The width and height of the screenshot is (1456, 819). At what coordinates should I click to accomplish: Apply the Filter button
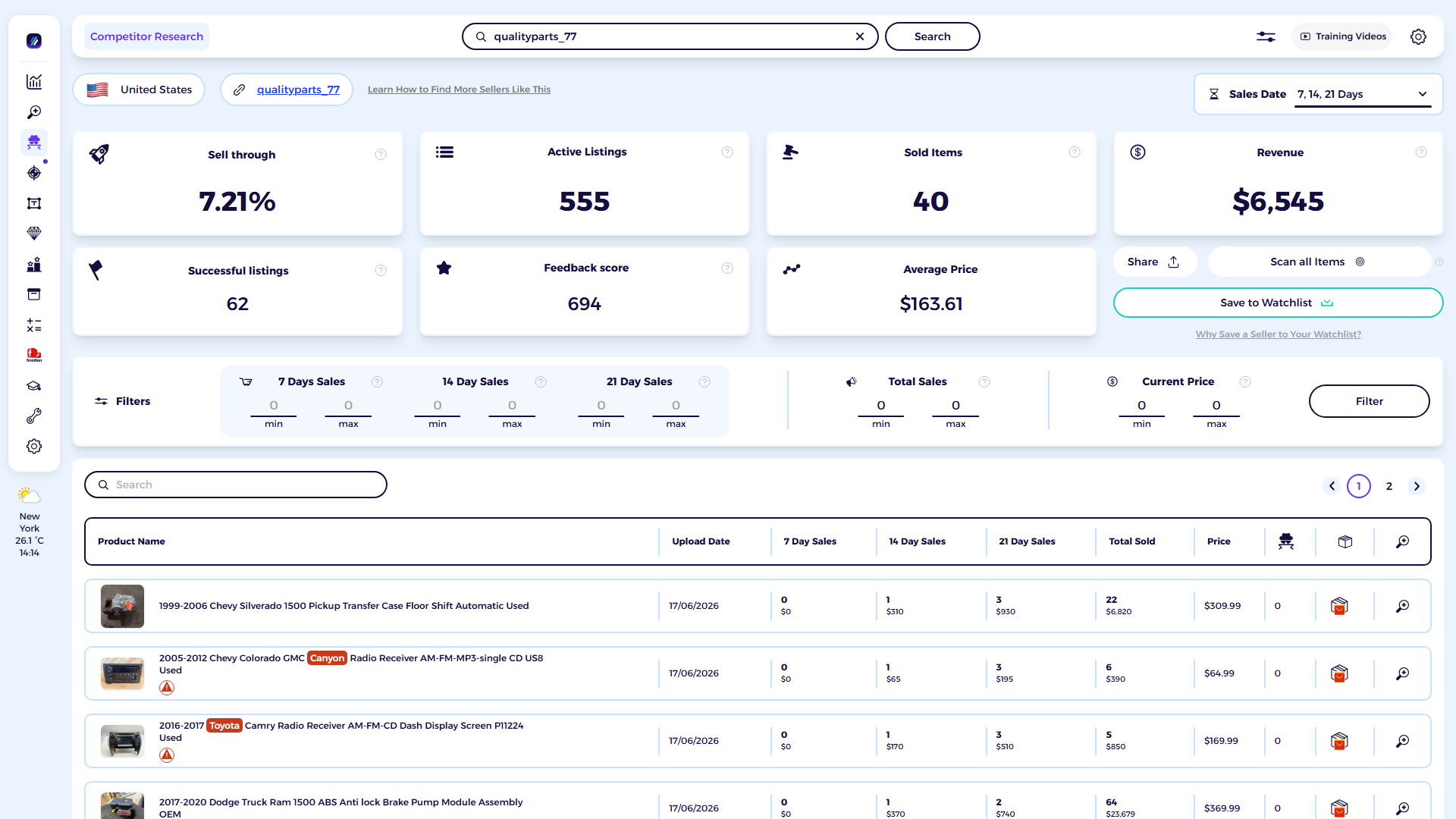tap(1369, 401)
